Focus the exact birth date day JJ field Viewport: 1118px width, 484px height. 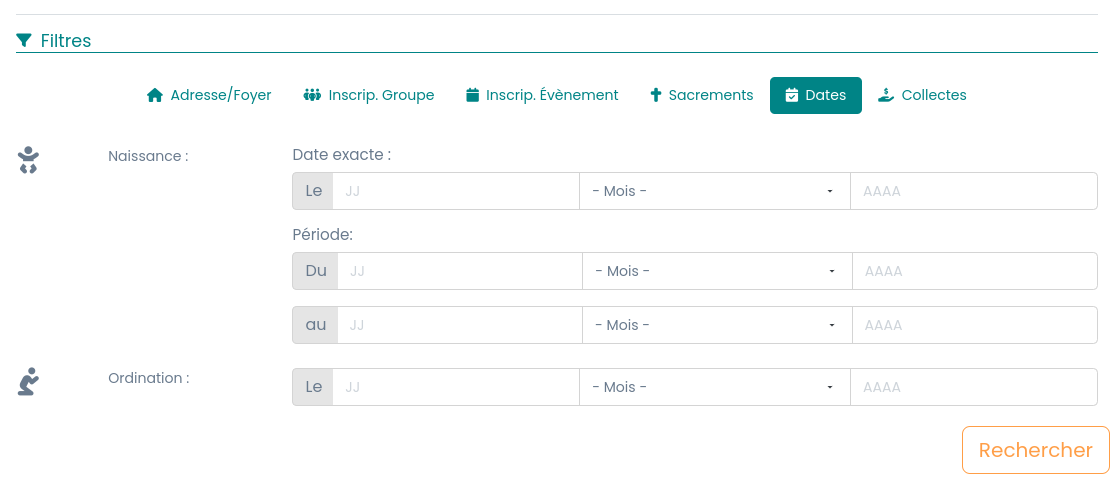(x=455, y=191)
